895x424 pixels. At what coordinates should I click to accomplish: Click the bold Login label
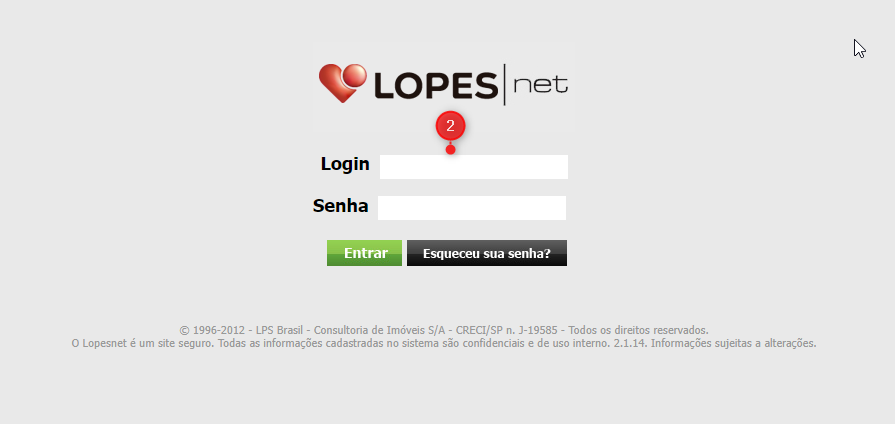(345, 164)
